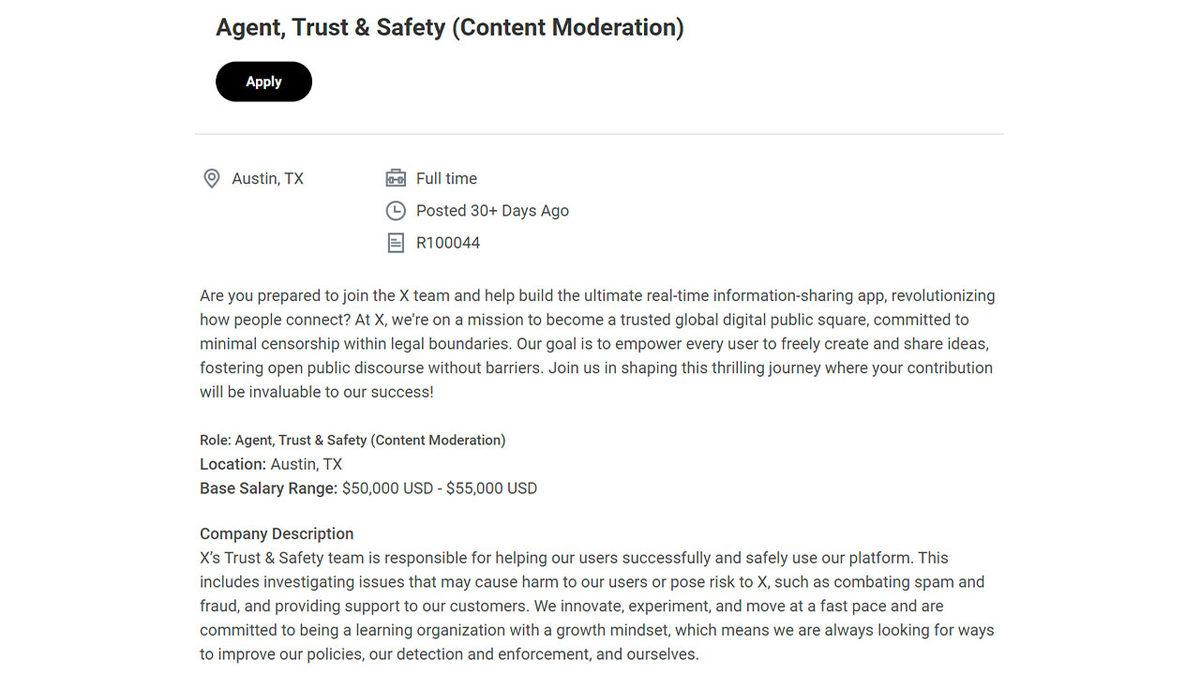Click the intro paragraph starting 'Are you prepared'
The width and height of the screenshot is (1200, 675).
pos(597,344)
